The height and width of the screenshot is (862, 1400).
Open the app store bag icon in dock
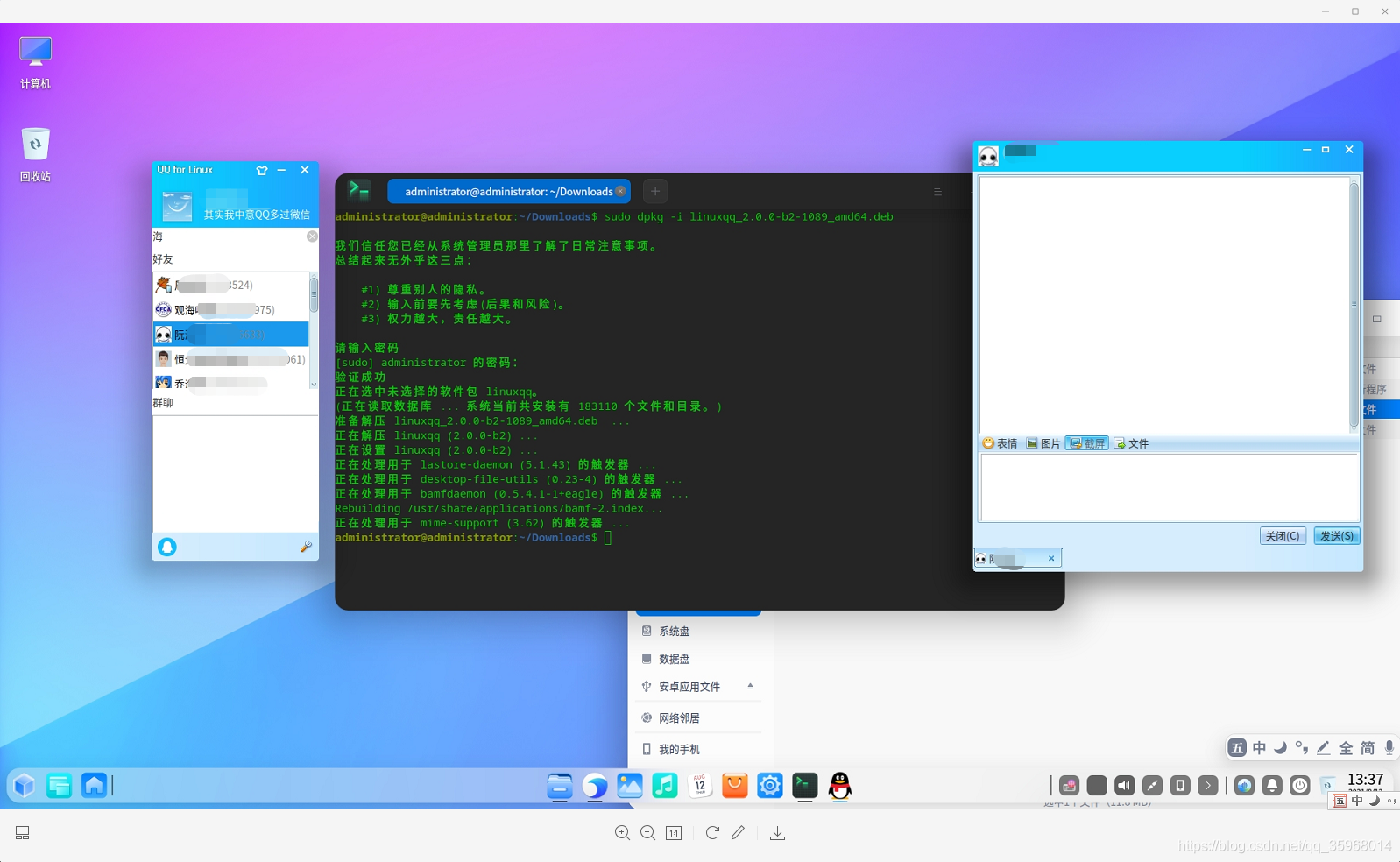coord(735,786)
